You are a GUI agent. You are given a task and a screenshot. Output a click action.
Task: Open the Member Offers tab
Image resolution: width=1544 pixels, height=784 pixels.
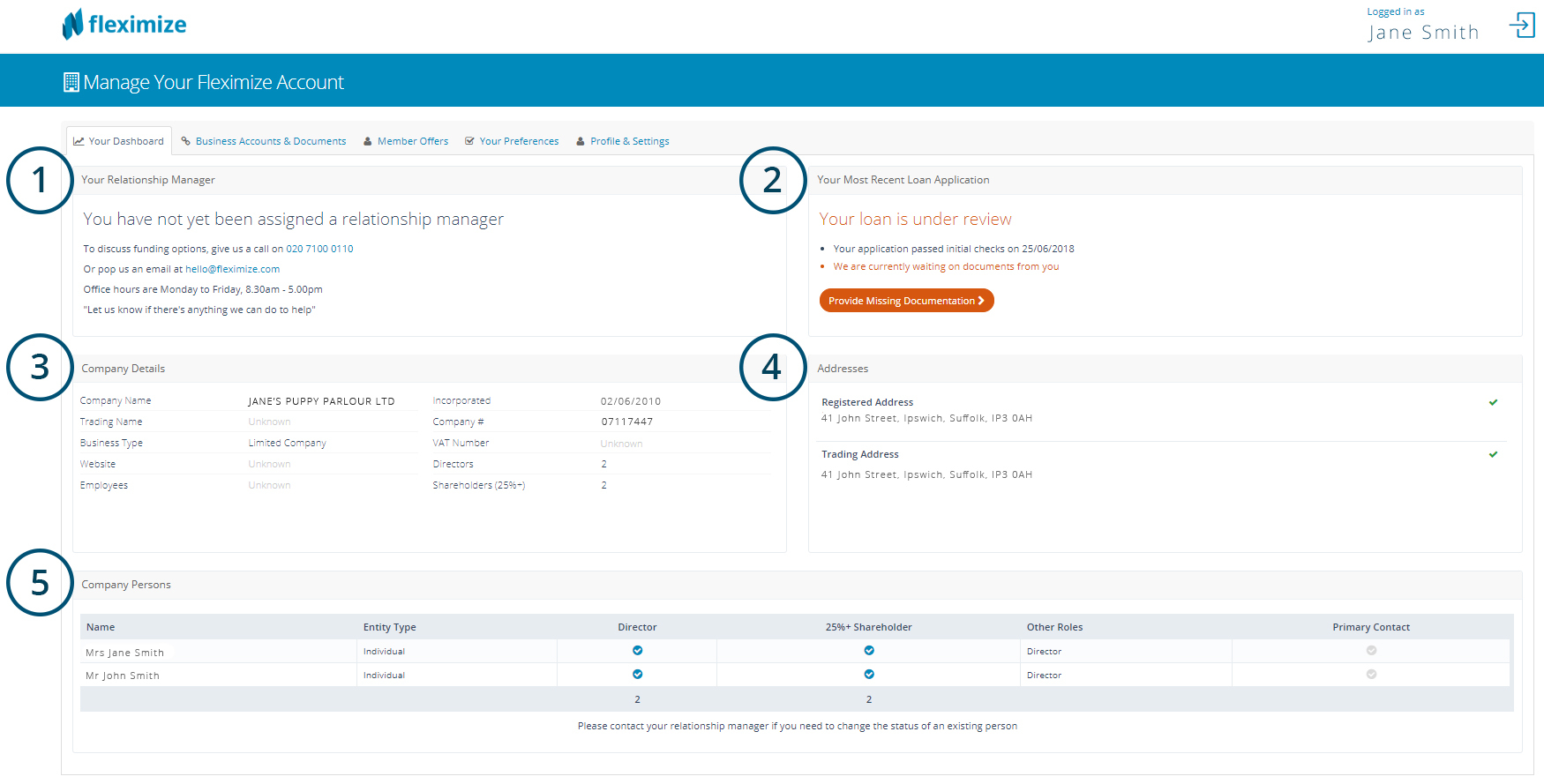406,141
